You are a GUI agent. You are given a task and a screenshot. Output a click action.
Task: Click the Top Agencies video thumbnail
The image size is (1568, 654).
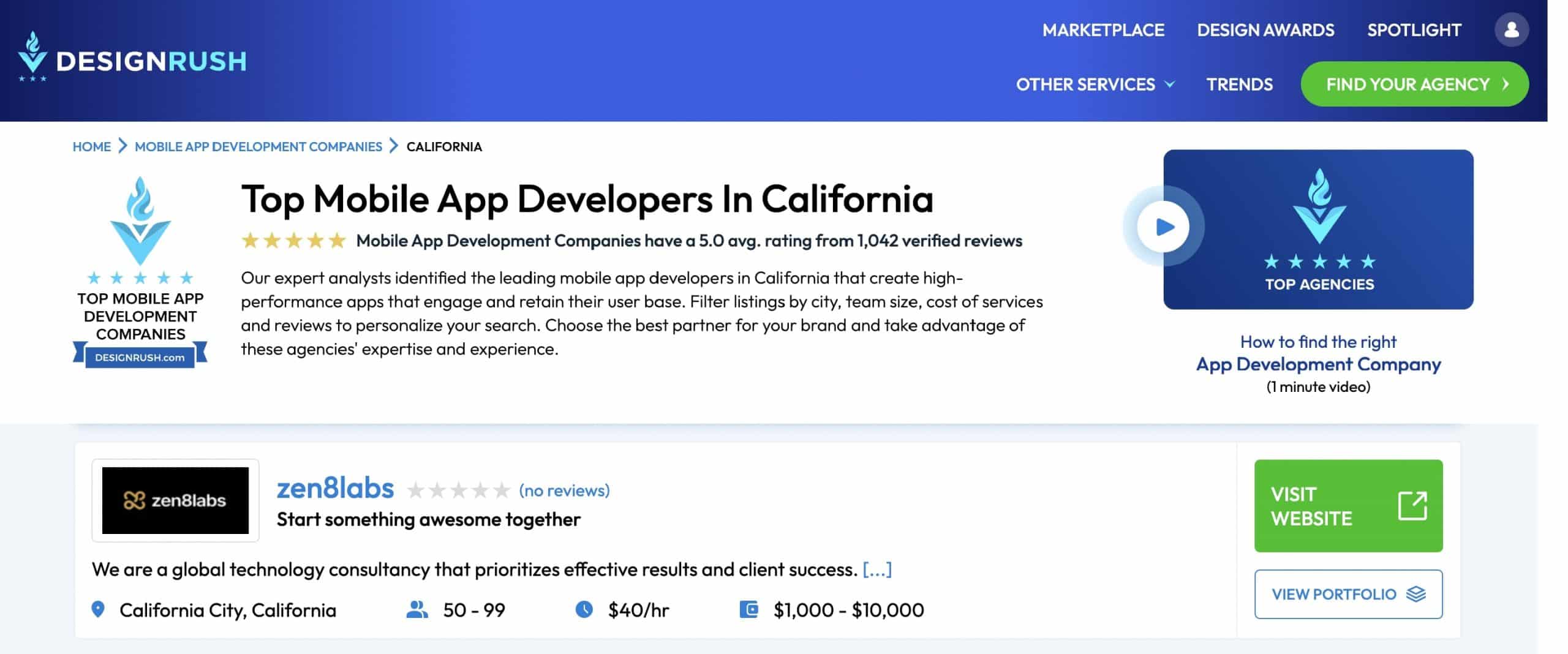pyautogui.click(x=1318, y=229)
